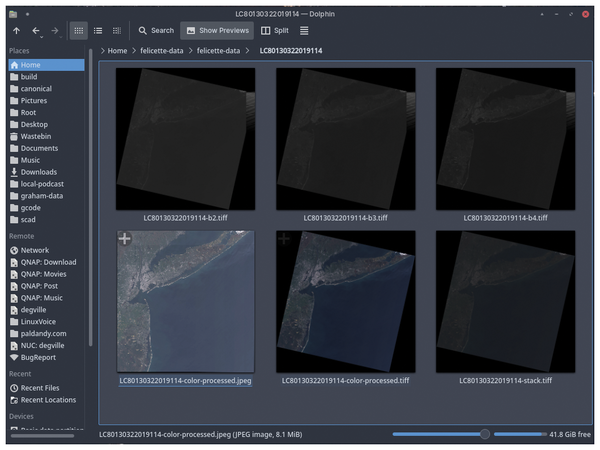Open the canonical folder in Places

(x=46, y=89)
